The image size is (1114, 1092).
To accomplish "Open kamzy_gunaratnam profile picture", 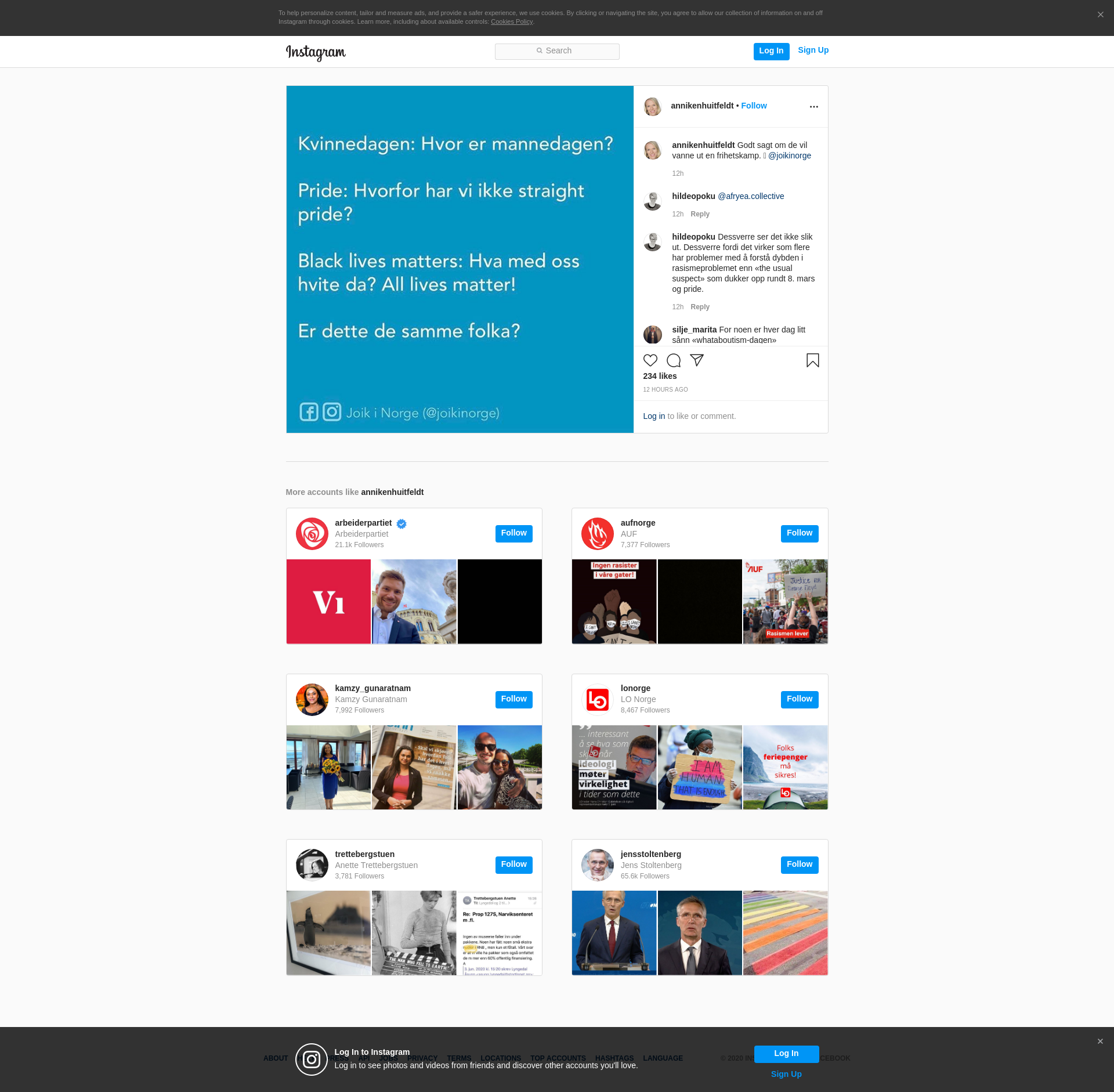I will pyautogui.click(x=312, y=700).
